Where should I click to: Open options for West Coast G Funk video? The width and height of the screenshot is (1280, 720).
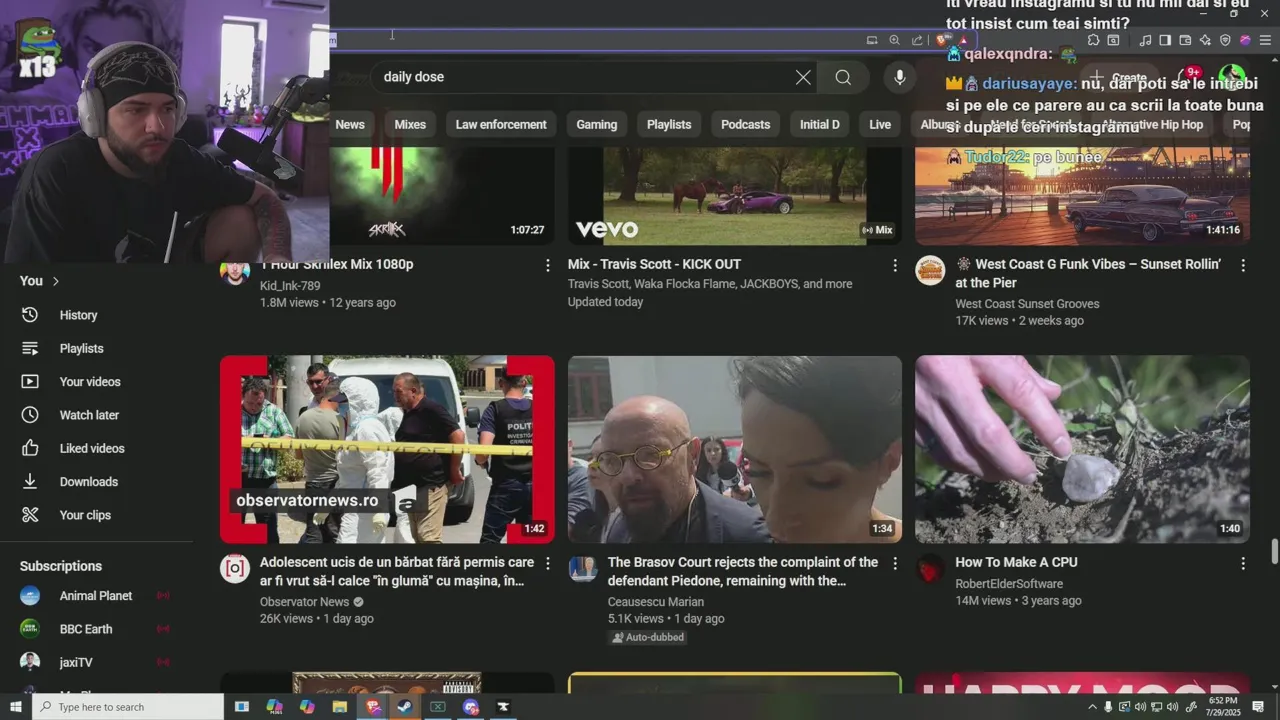1243,265
